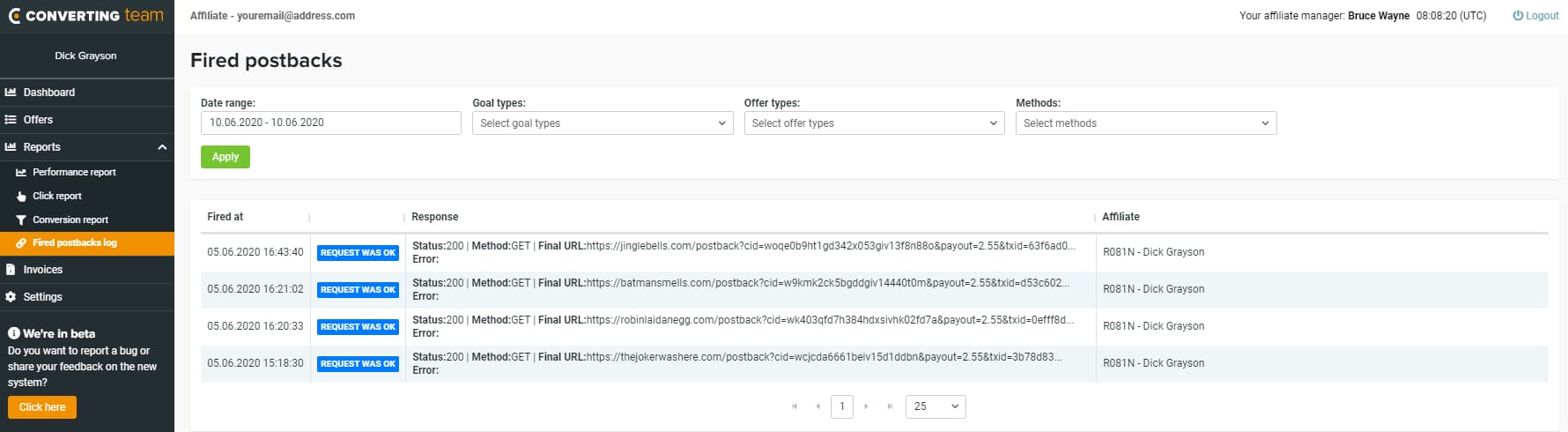The image size is (1568, 432).
Task: Click the orange Click here button
Action: (x=42, y=407)
